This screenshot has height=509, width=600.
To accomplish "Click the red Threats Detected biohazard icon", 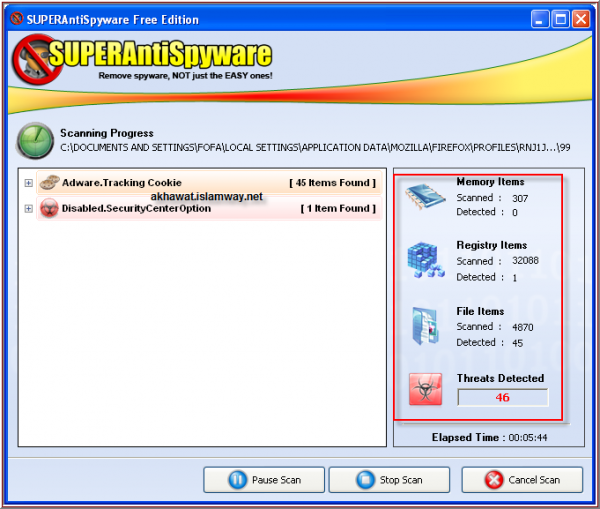I will coord(426,389).
